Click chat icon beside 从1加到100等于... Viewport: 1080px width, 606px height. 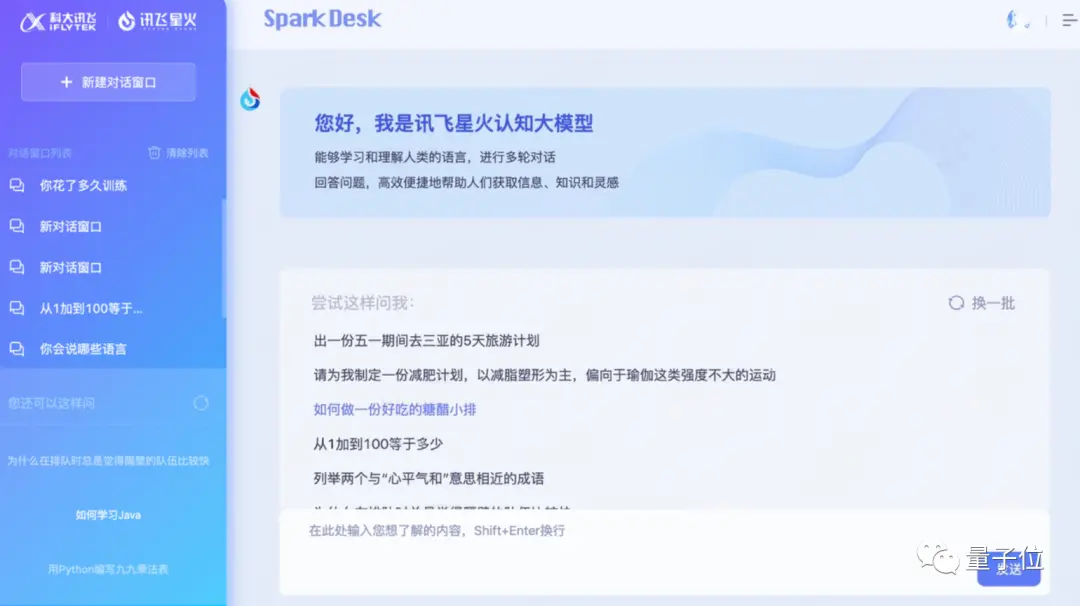click(x=17, y=309)
